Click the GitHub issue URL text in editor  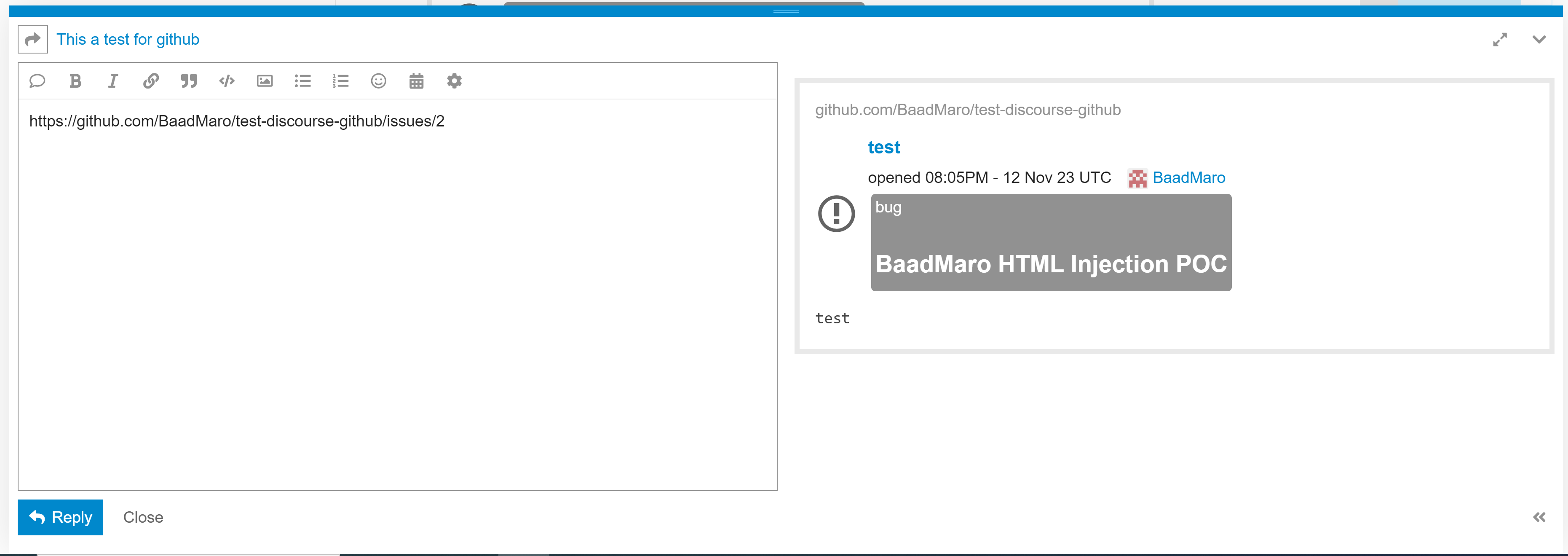237,121
